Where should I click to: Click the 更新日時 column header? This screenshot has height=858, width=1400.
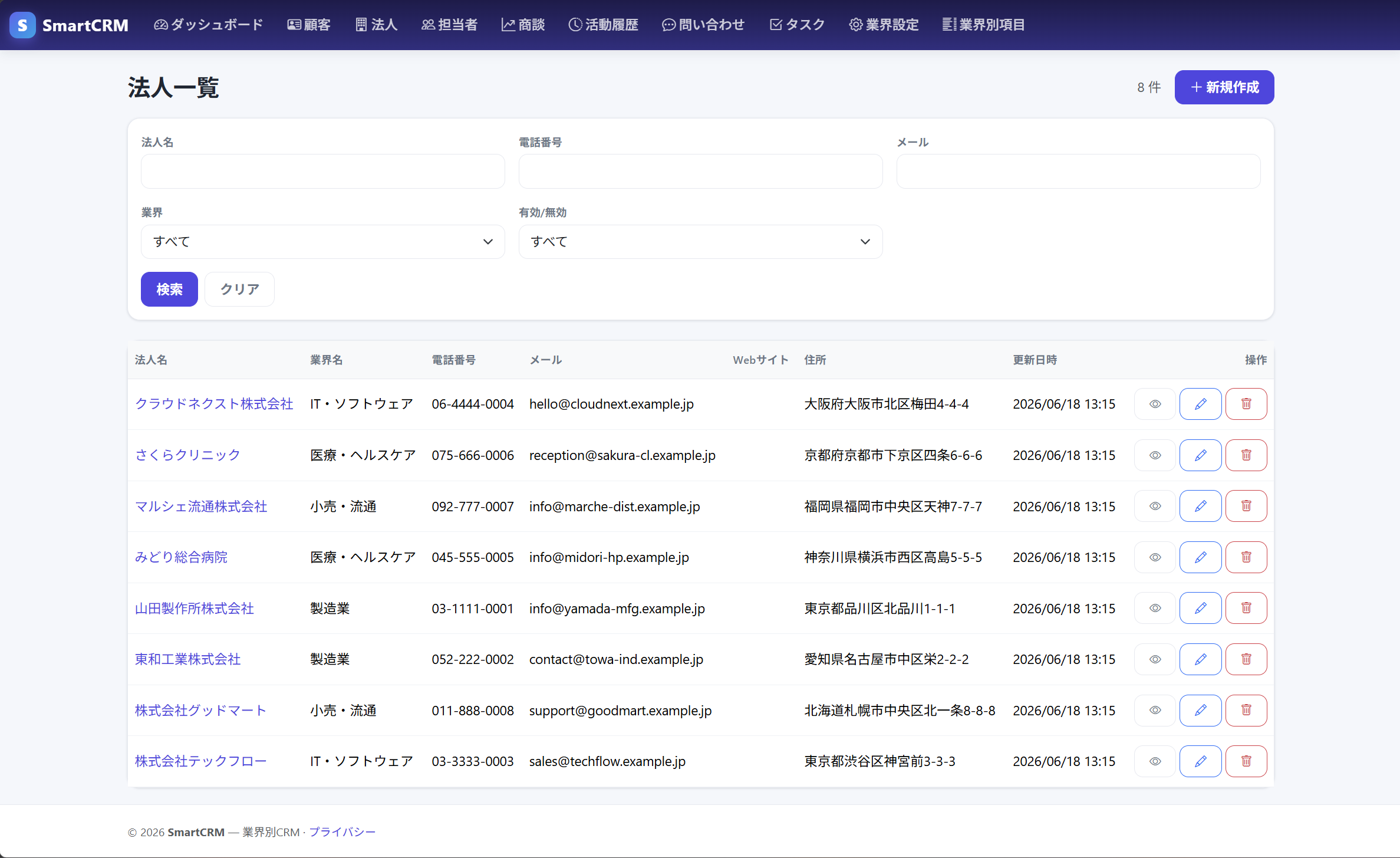click(x=1035, y=360)
